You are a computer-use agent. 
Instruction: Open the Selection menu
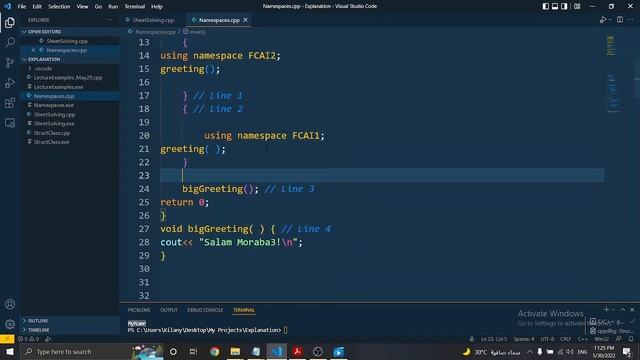tap(59, 7)
